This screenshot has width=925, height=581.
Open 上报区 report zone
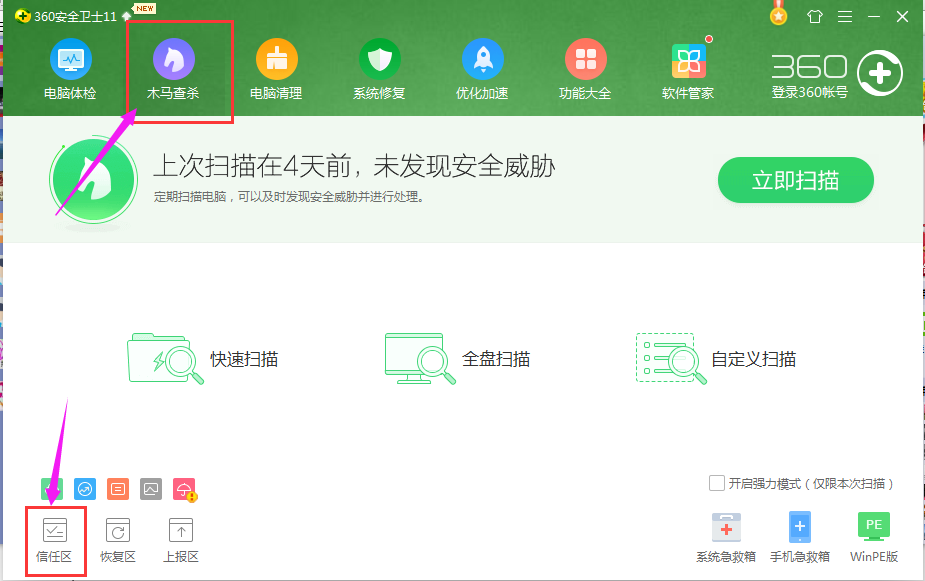181,540
